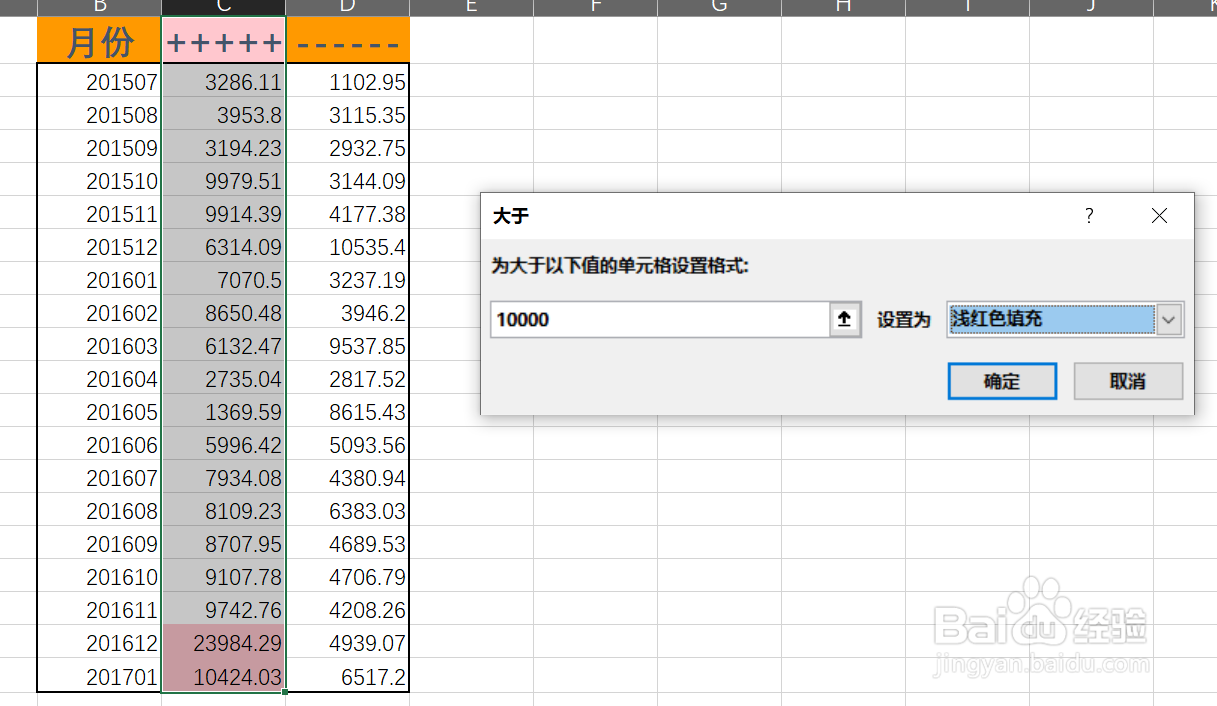The width and height of the screenshot is (1217, 706).
Task: Close the 大于 dialog with the X
Action: click(1158, 216)
